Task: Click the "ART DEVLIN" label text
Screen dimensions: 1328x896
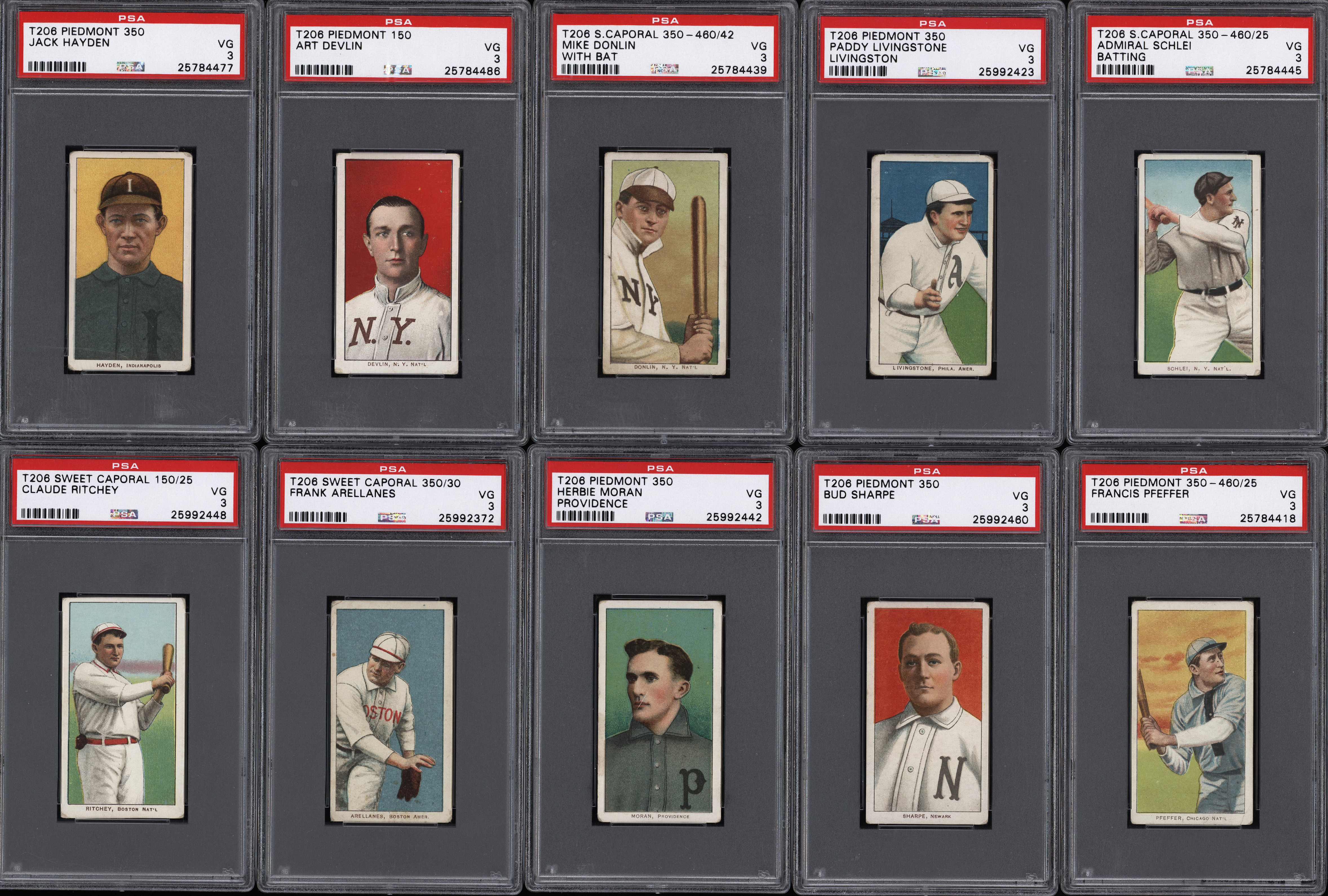Action: pos(329,46)
